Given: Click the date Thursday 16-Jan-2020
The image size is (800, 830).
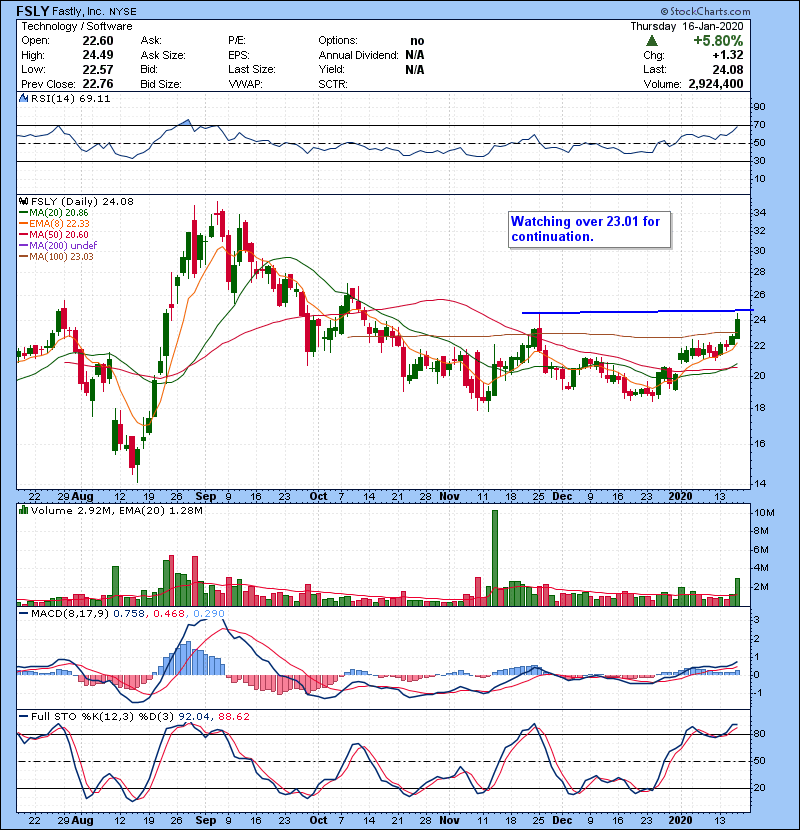Looking at the screenshot, I should pyautogui.click(x=687, y=26).
